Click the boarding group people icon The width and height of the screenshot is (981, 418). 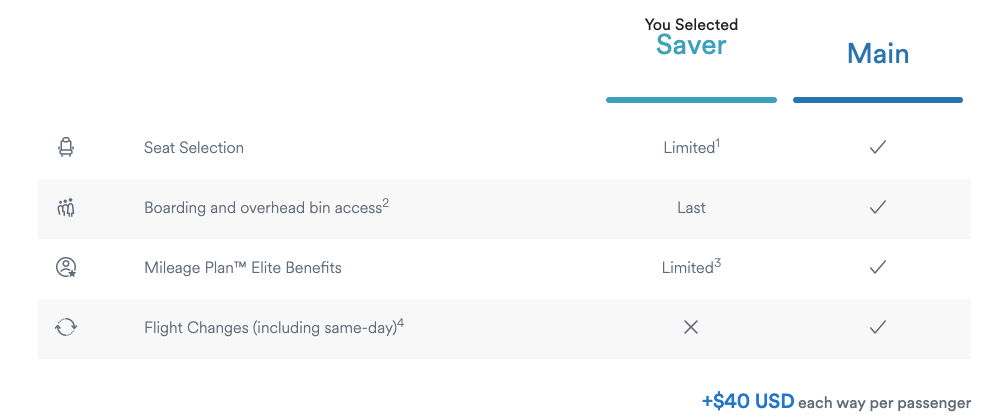pyautogui.click(x=66, y=208)
